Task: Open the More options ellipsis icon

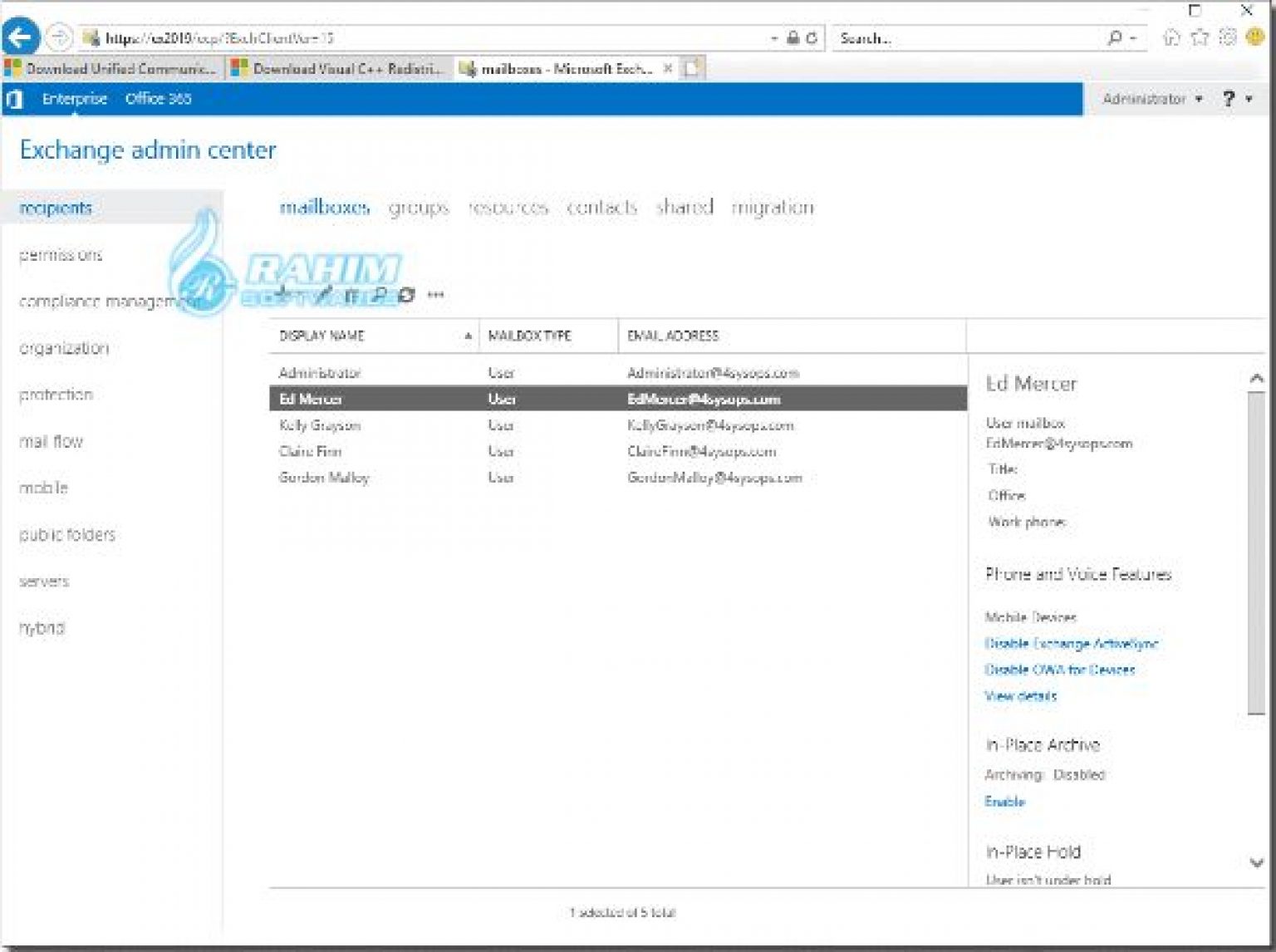Action: (435, 296)
